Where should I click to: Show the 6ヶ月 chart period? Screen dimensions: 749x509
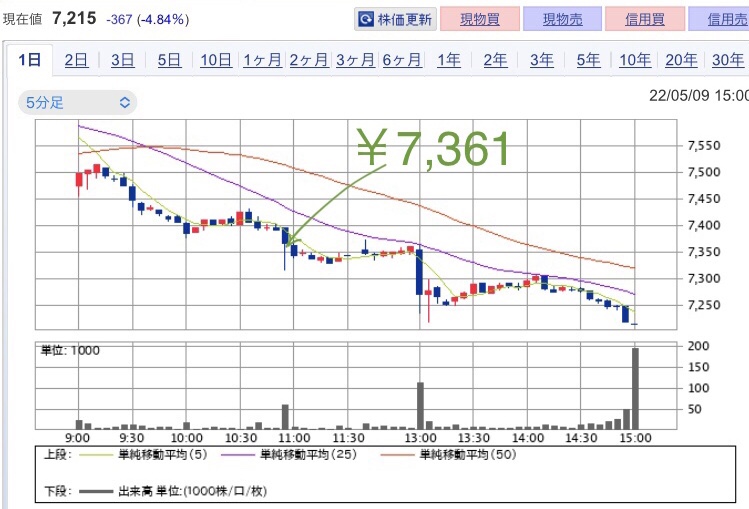pos(402,60)
